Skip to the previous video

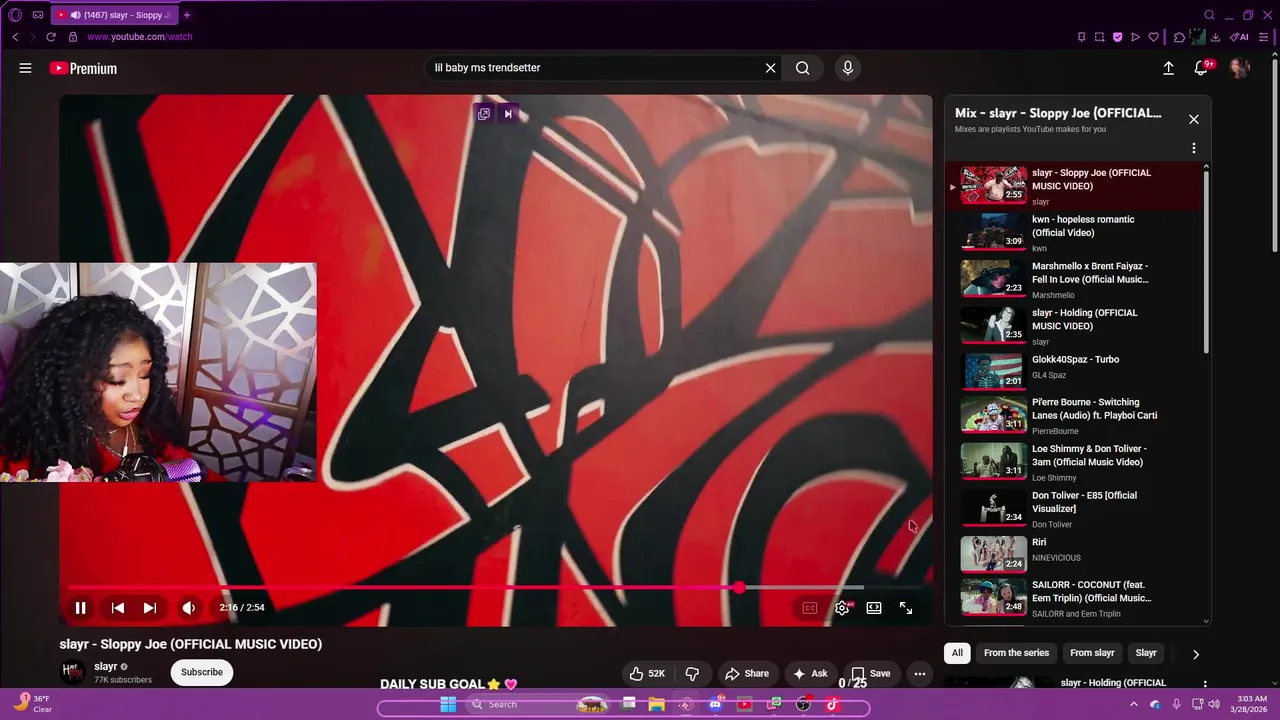tap(117, 608)
